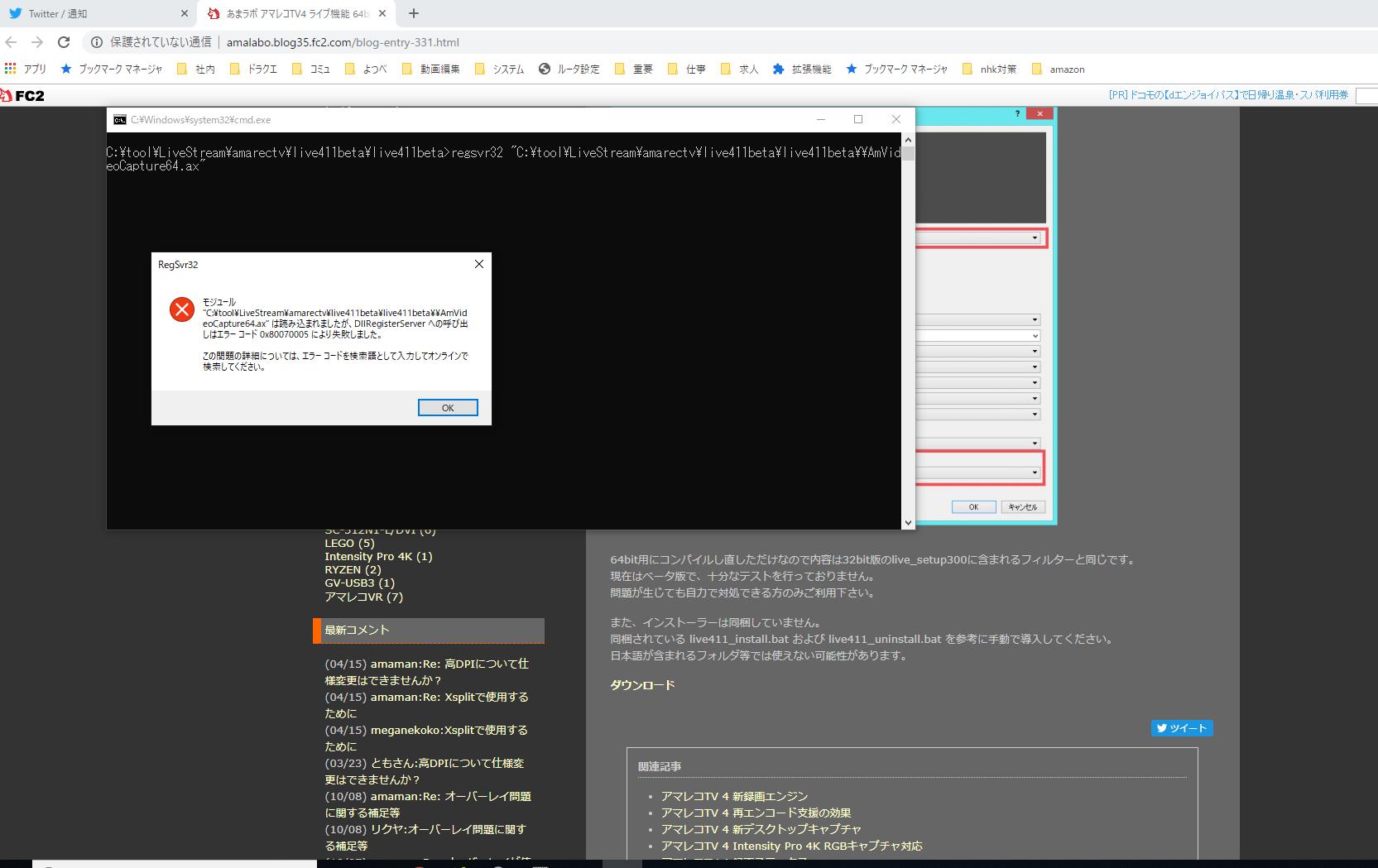Open comment amaman:Re: 高DPIについて仕様変更
This screenshot has height=868, width=1378.
pyautogui.click(x=426, y=672)
